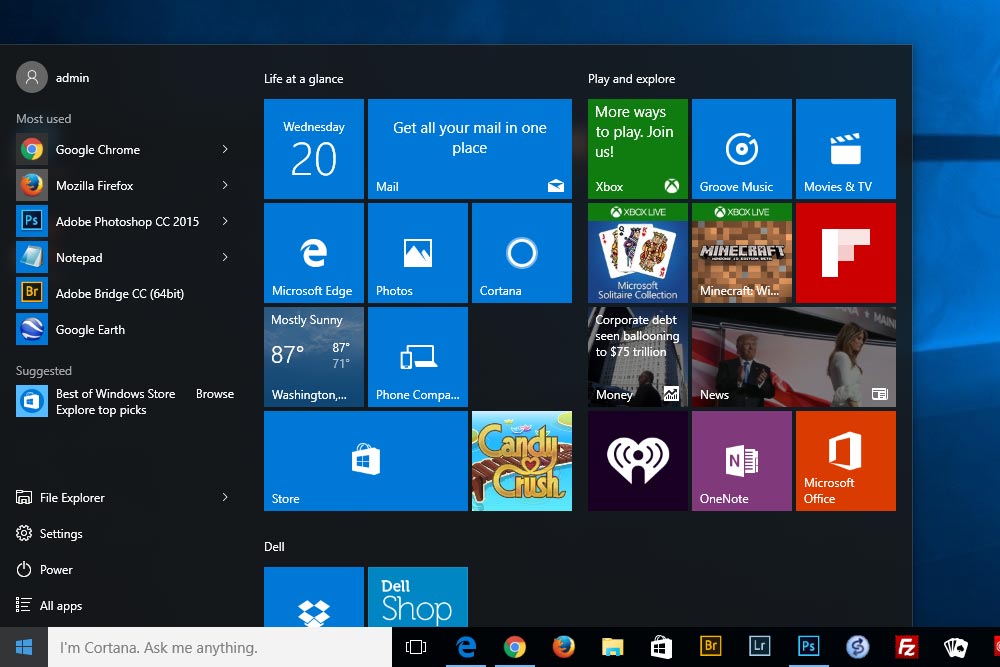Launch the Cortana tile
Screen dimensions: 1000x667
521,253
